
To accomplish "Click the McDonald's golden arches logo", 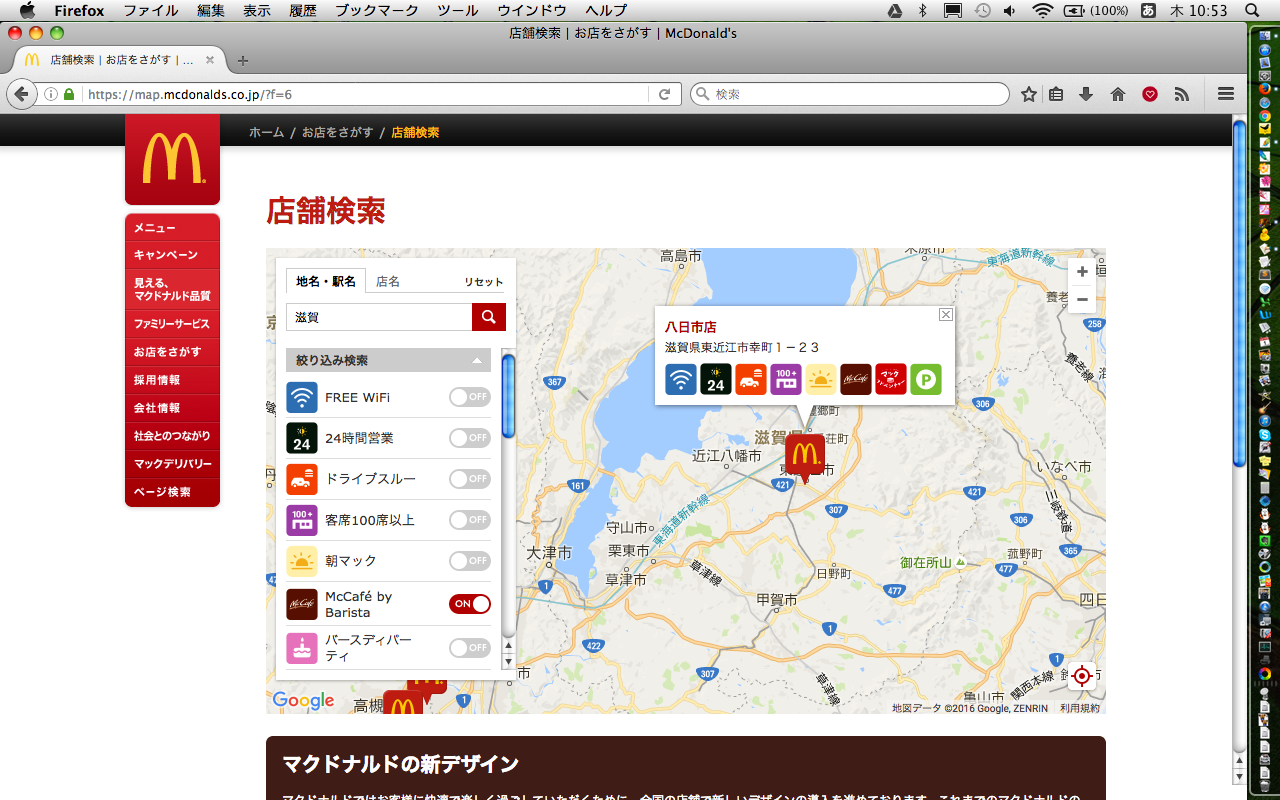I will (x=172, y=159).
